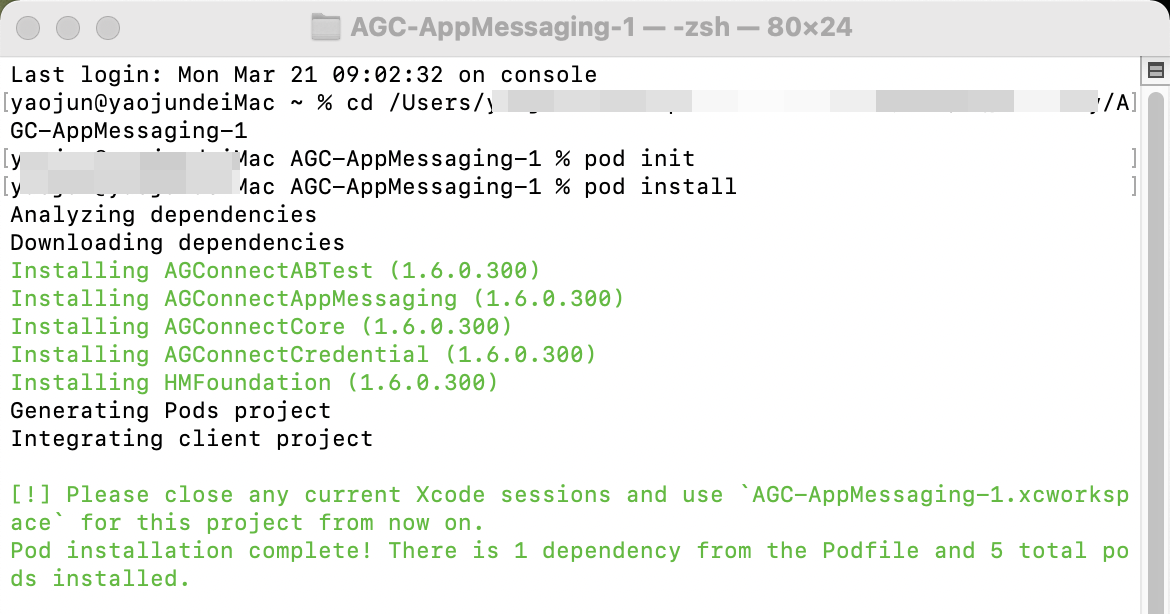Click the "Downloading dependencies" output line
This screenshot has width=1170, height=614.
click(177, 243)
